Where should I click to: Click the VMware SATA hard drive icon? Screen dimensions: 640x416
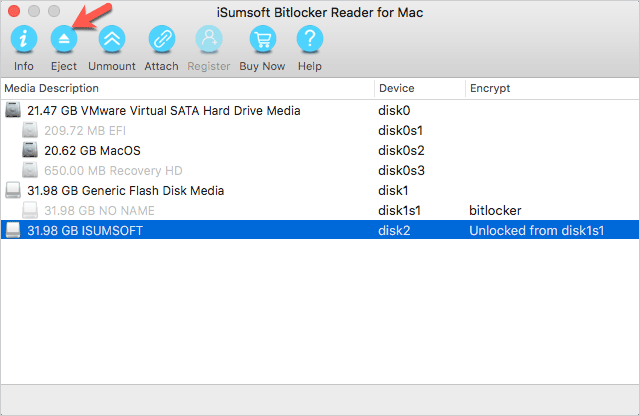point(13,110)
